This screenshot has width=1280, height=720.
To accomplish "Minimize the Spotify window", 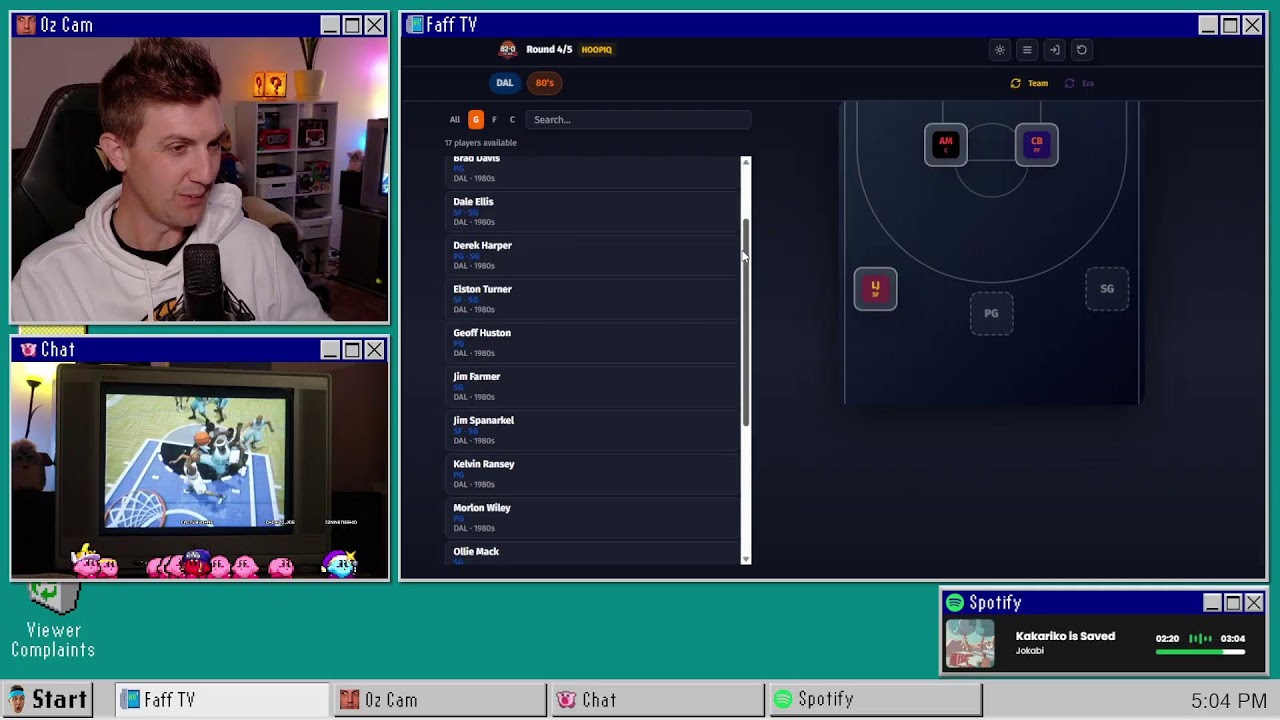I will tap(1212, 603).
